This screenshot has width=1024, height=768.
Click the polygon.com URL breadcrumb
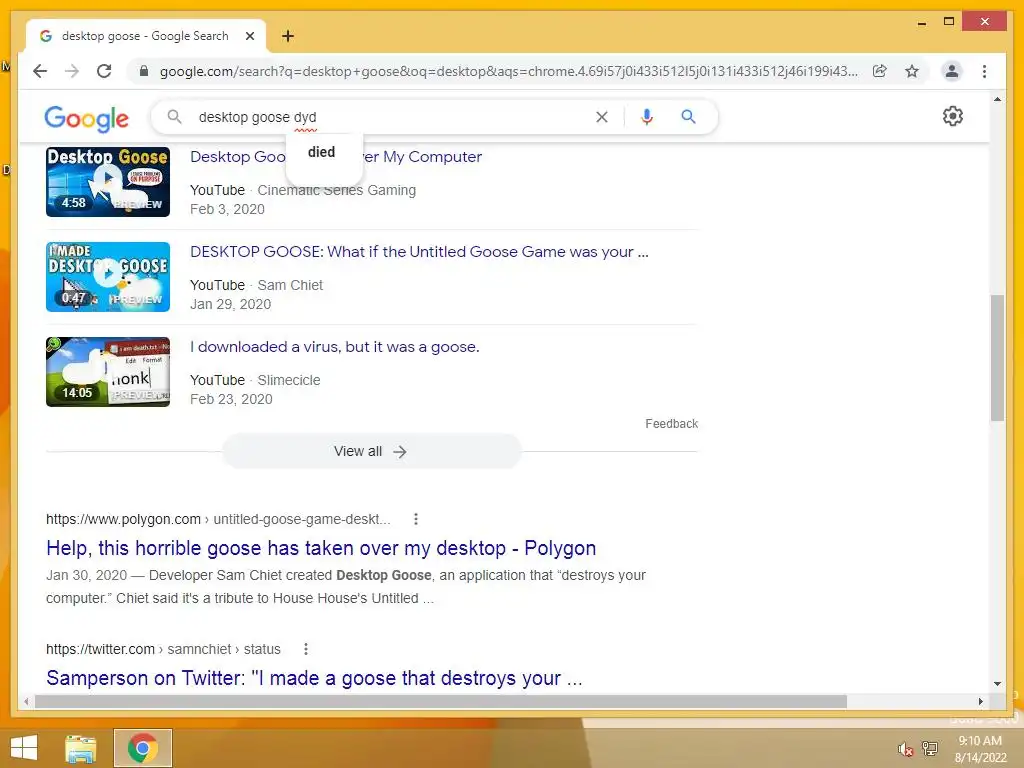pyautogui.click(x=218, y=519)
